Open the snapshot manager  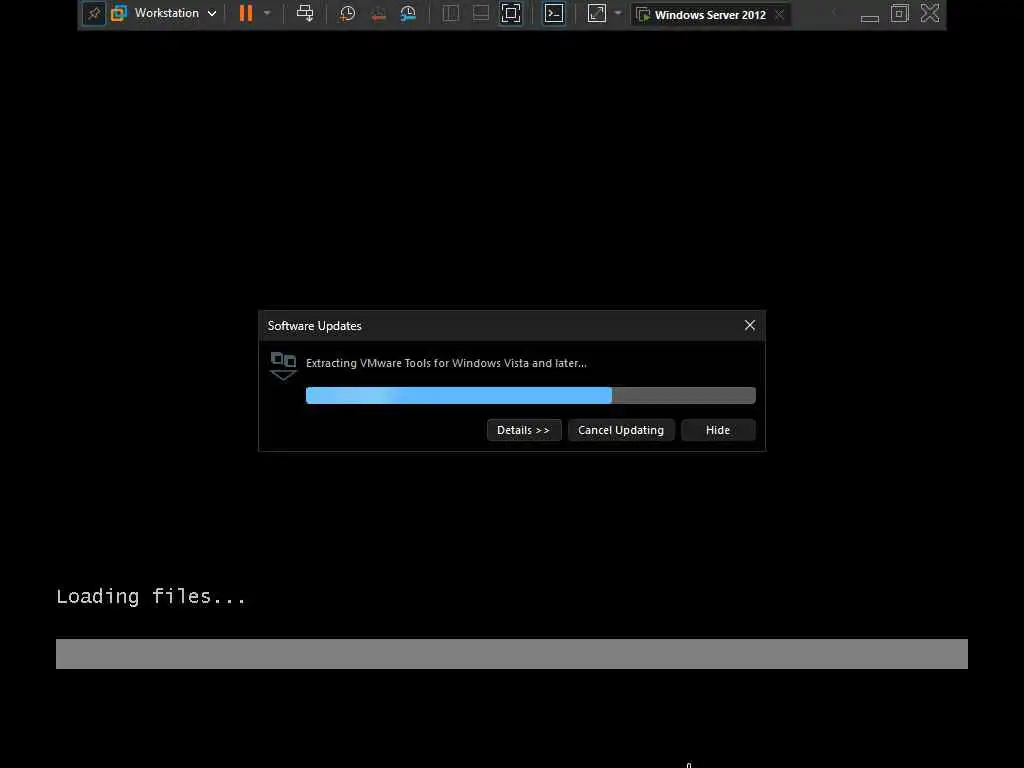pyautogui.click(x=408, y=13)
